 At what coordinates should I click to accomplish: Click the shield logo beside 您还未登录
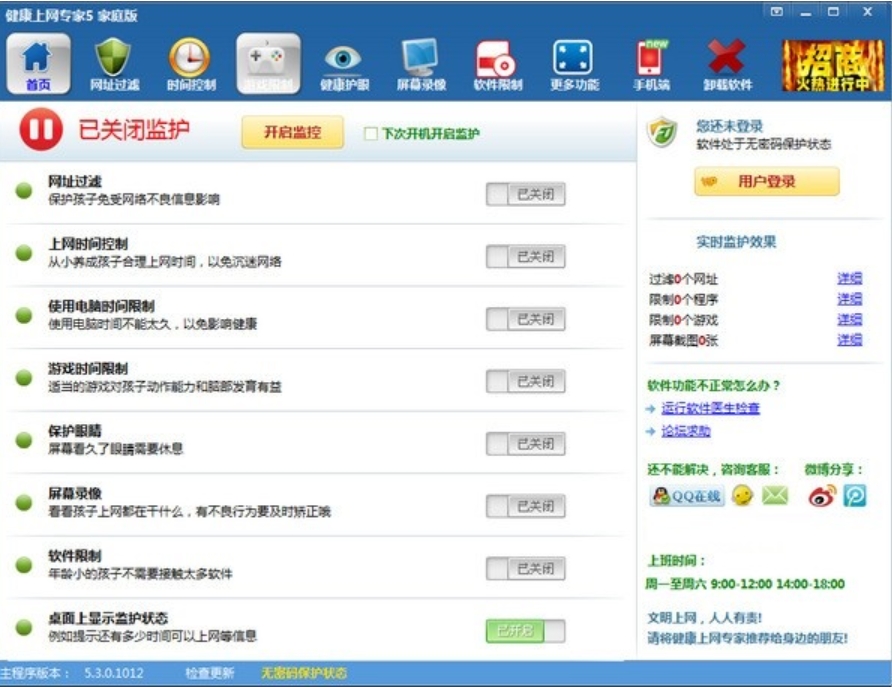[x=662, y=132]
